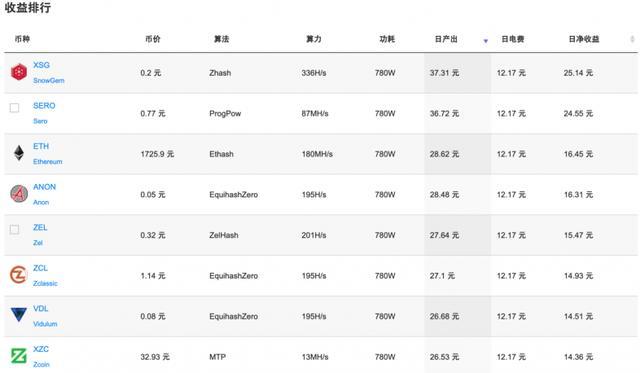Click the ProgPow algorithm cell

click(225, 113)
